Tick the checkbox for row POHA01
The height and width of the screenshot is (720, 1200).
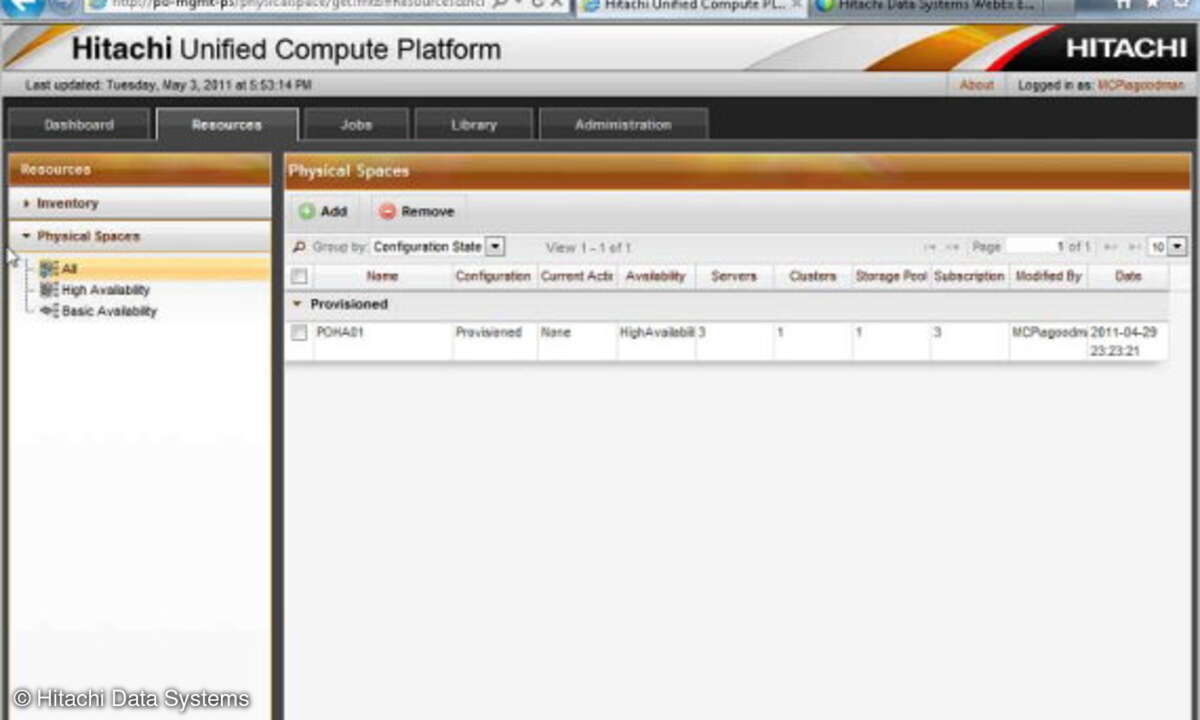[299, 333]
